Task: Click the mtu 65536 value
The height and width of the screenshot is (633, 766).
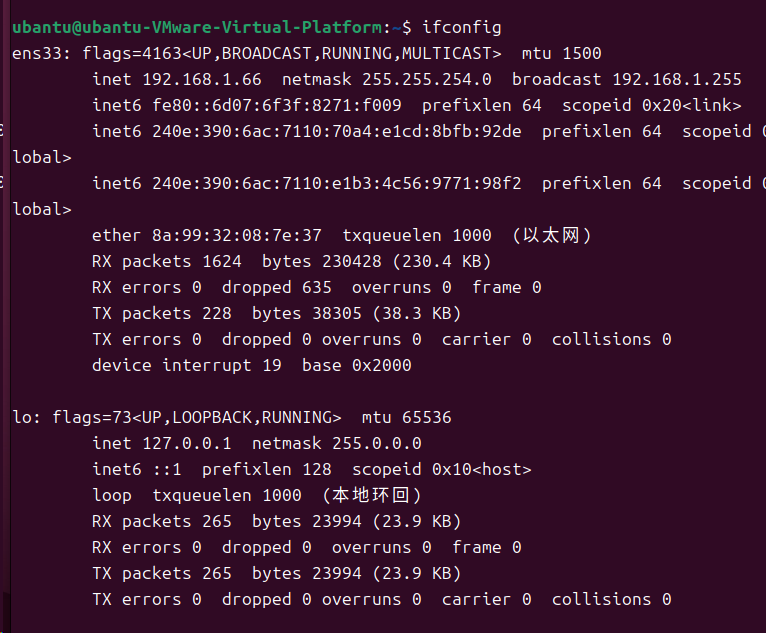Action: (x=406, y=417)
